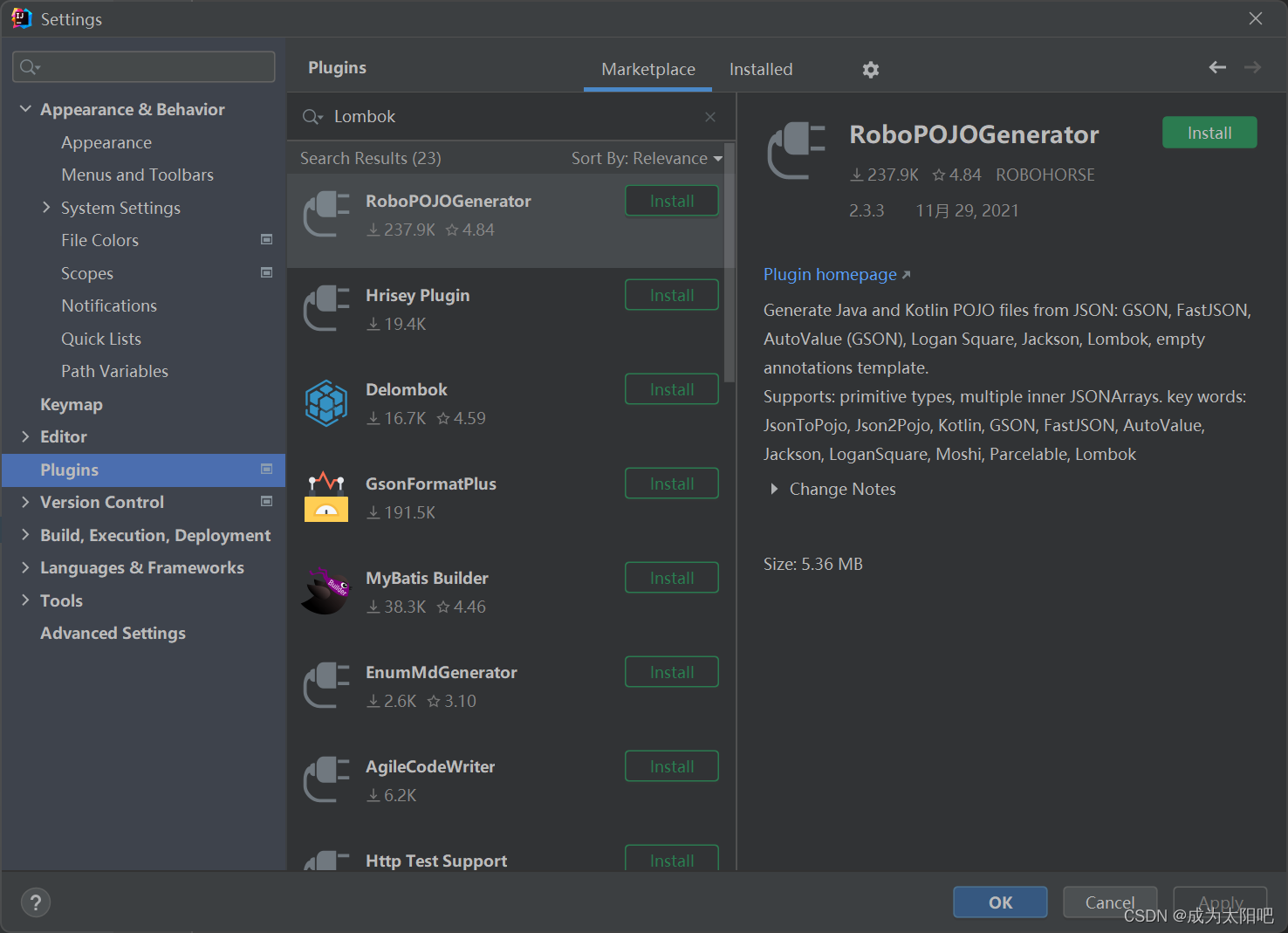Viewport: 1288px width, 933px height.
Task: Click the Search Results (23) label
Action: tap(371, 159)
